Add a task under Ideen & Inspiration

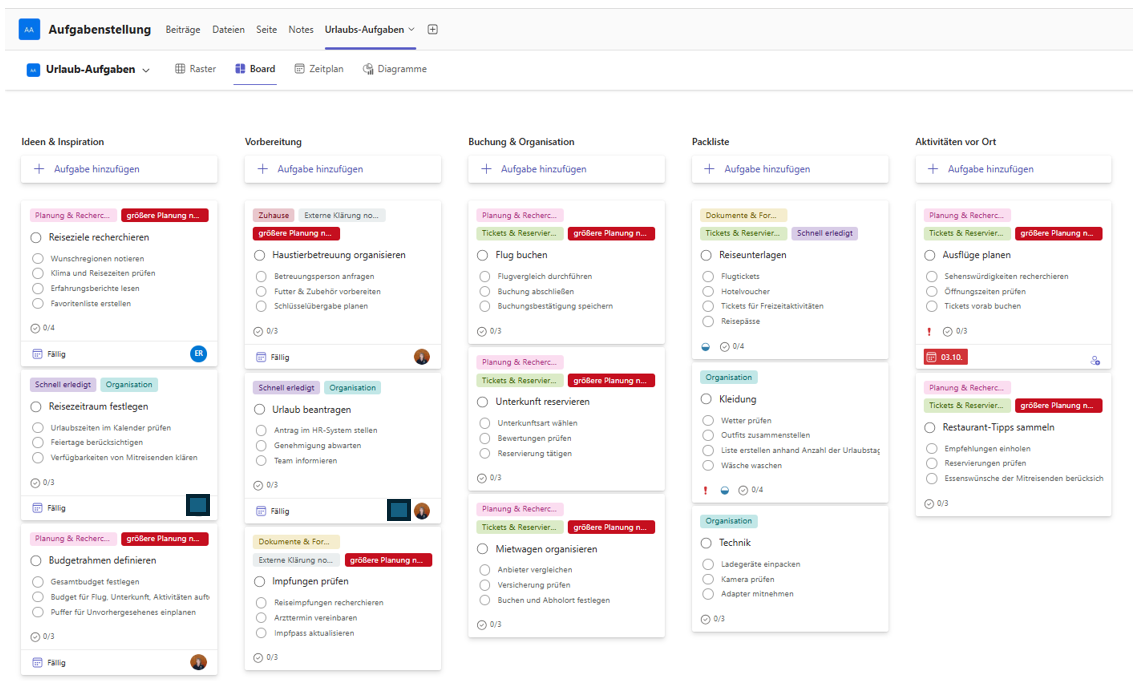click(x=119, y=169)
